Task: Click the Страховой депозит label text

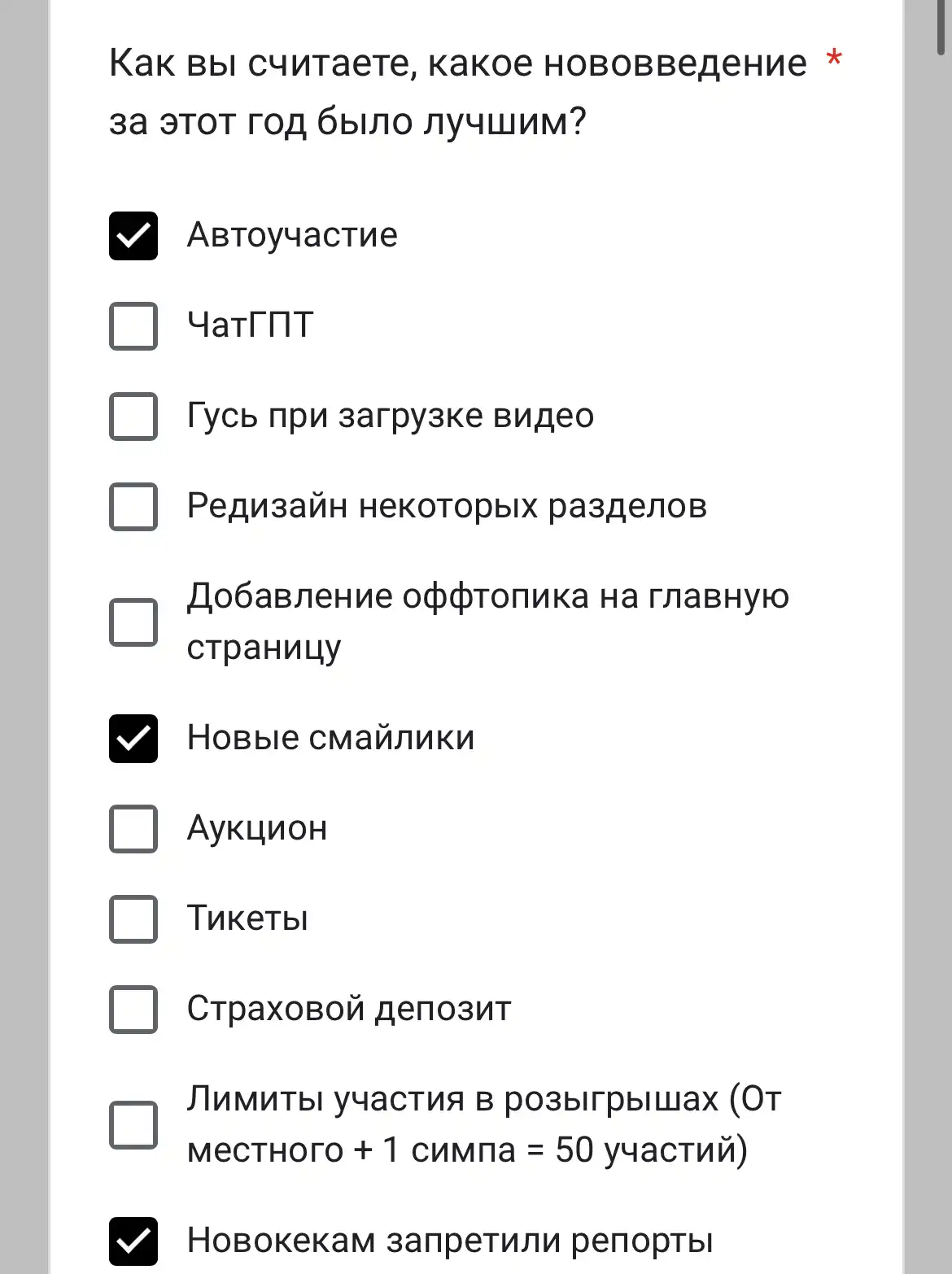Action: pyautogui.click(x=349, y=1010)
